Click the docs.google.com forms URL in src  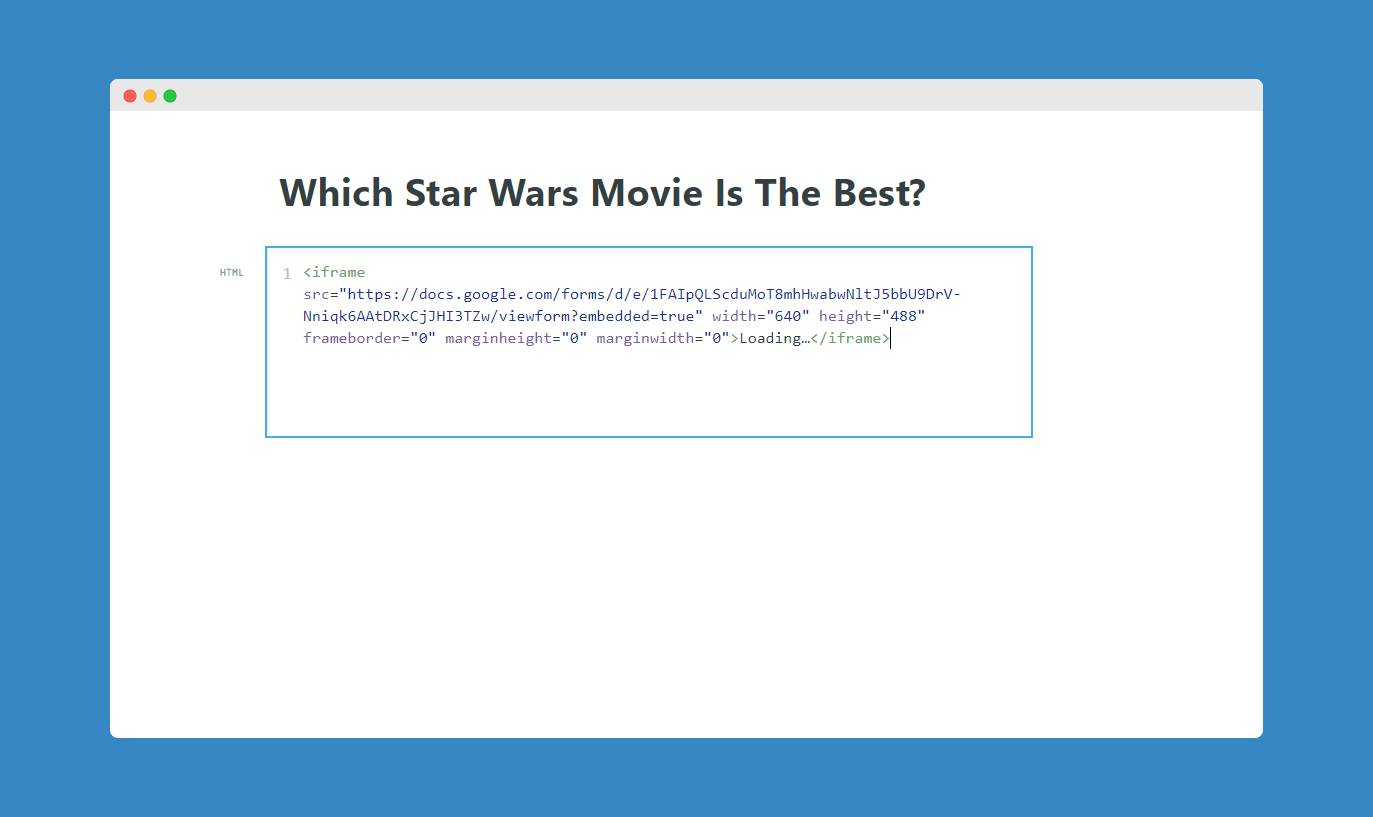pos(632,305)
